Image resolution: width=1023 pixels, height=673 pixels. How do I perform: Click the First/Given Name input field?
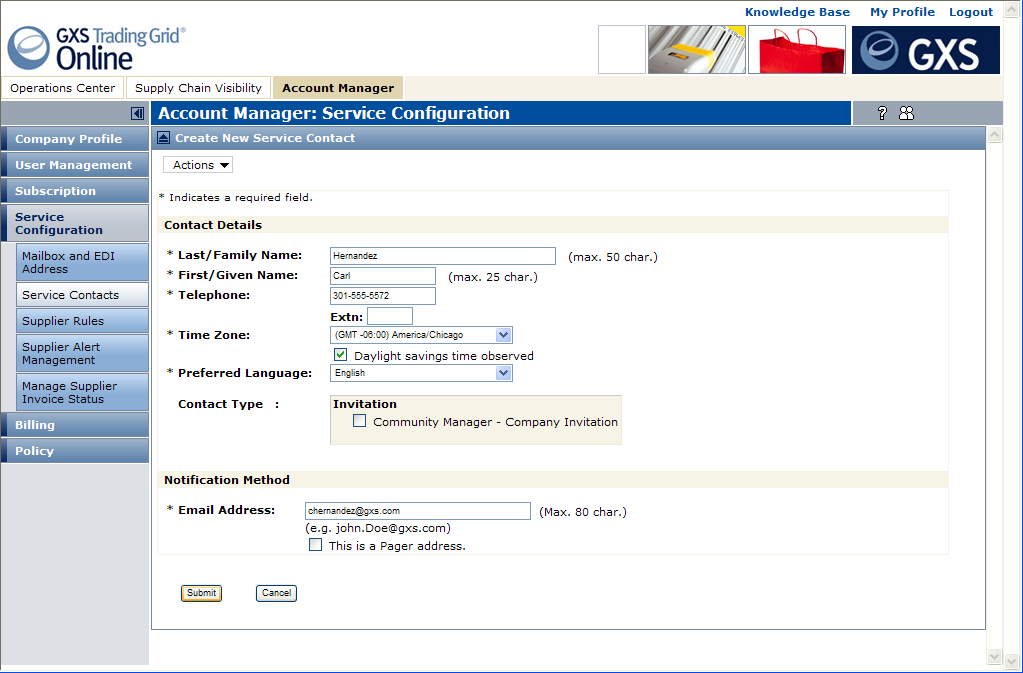tap(383, 276)
